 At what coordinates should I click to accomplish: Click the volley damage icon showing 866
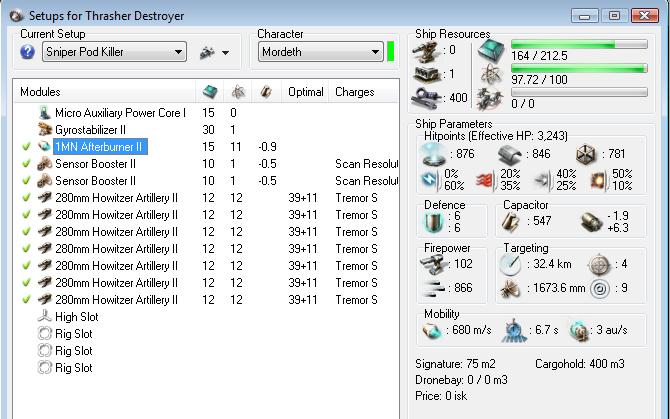[432, 288]
